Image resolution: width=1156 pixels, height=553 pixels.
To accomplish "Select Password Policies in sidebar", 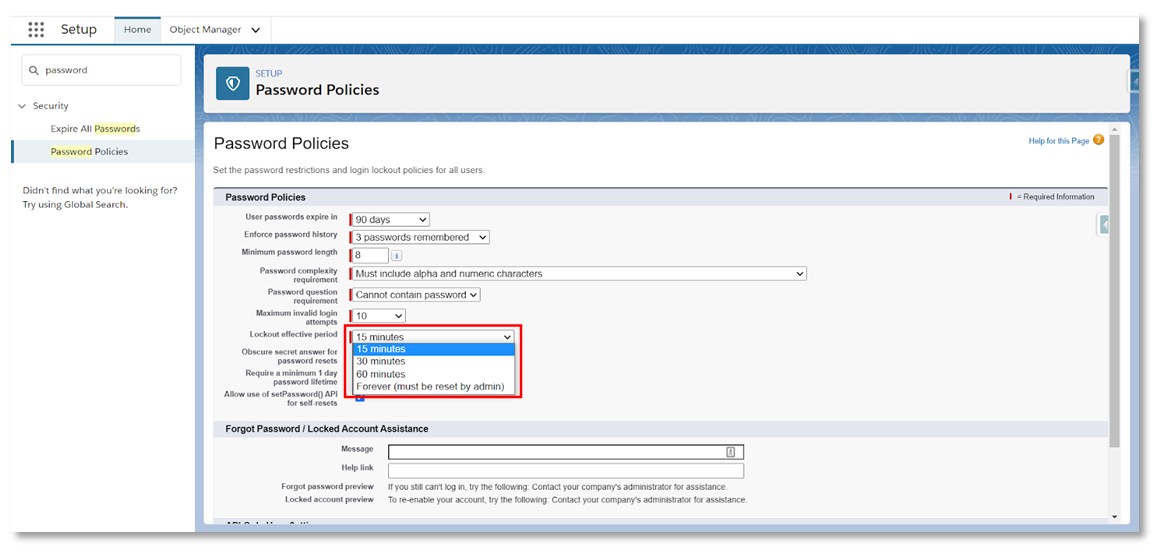I will (x=89, y=151).
